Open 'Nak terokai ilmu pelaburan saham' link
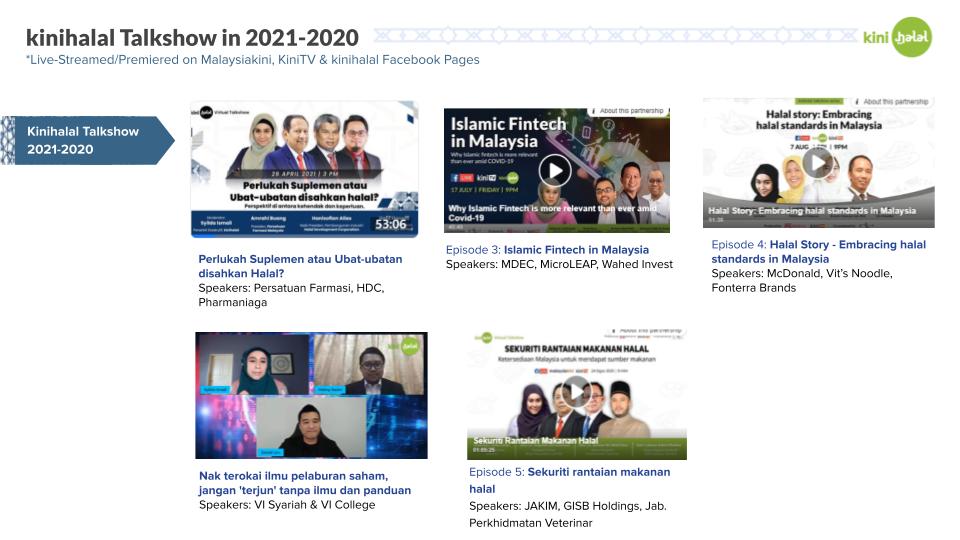960x540 pixels. (305, 483)
